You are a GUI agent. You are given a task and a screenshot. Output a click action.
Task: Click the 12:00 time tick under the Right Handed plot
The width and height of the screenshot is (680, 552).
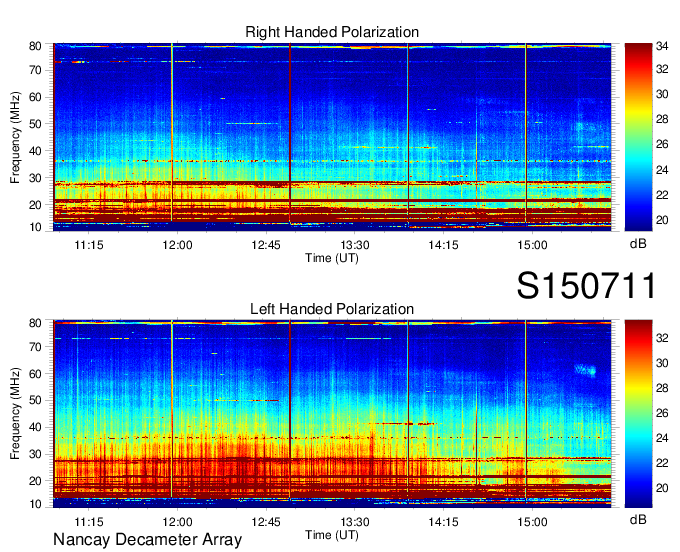click(177, 245)
